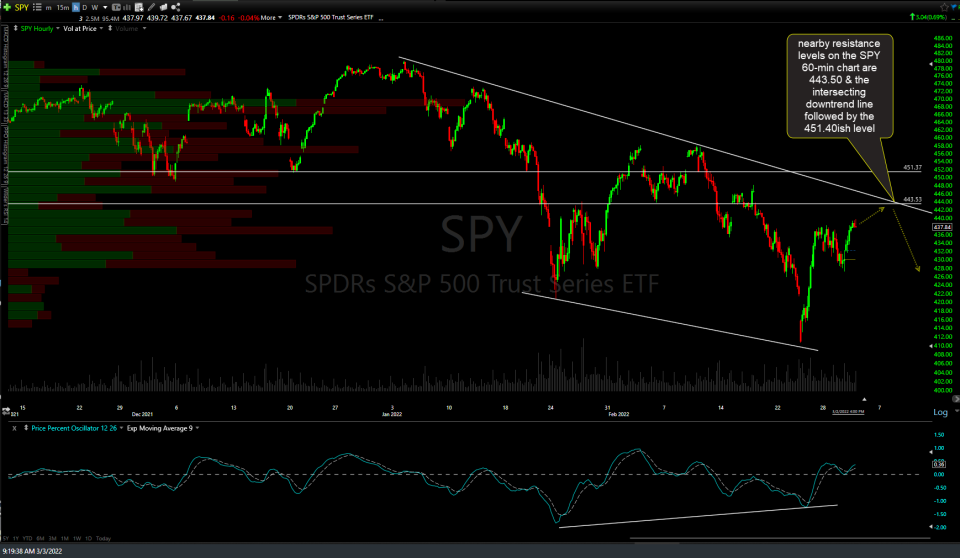Select the minute (m) timeframe
The height and width of the screenshot is (558, 960).
[48, 8]
